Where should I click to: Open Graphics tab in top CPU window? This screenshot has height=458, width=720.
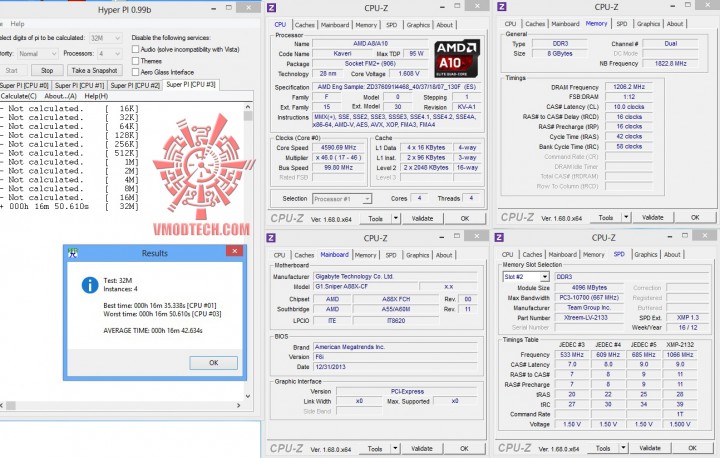(418, 25)
